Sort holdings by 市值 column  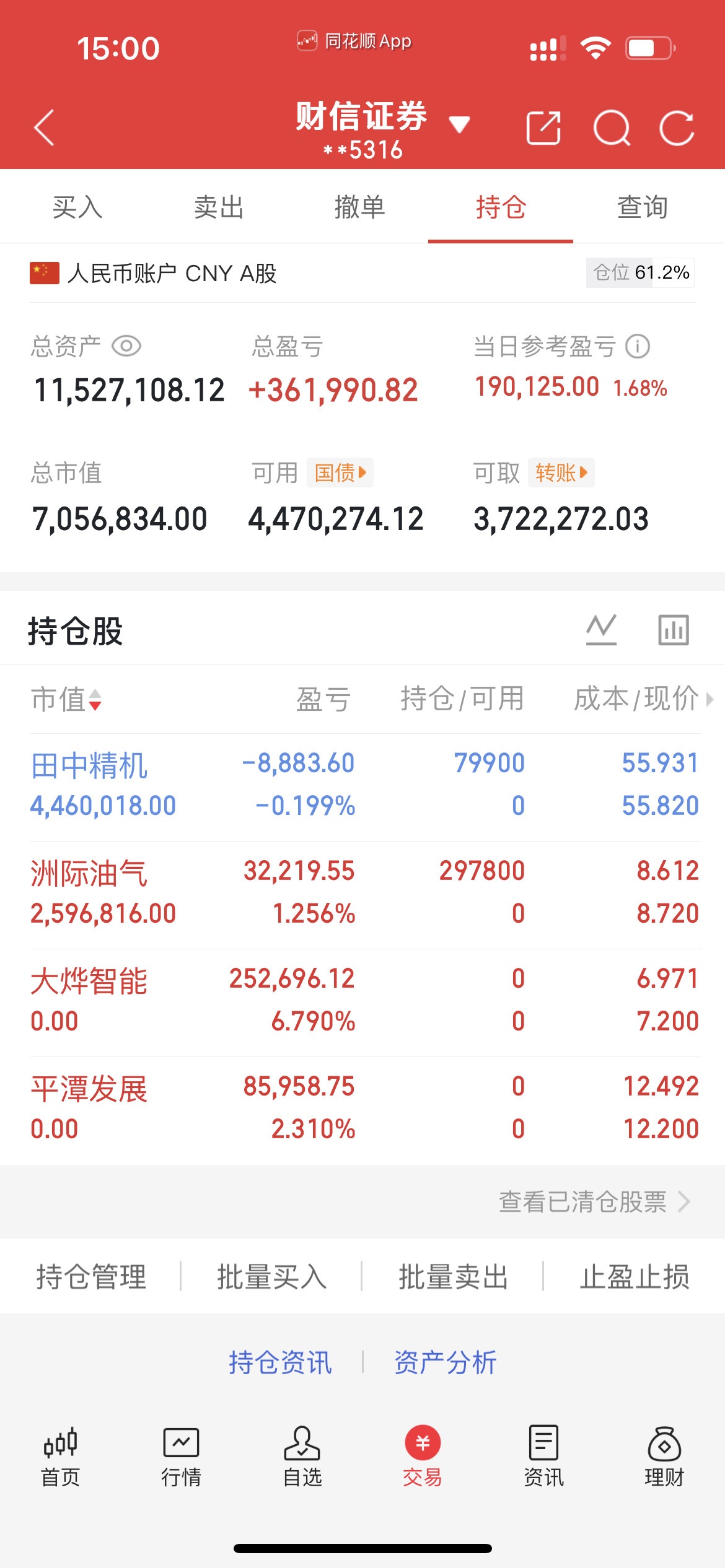tap(66, 699)
